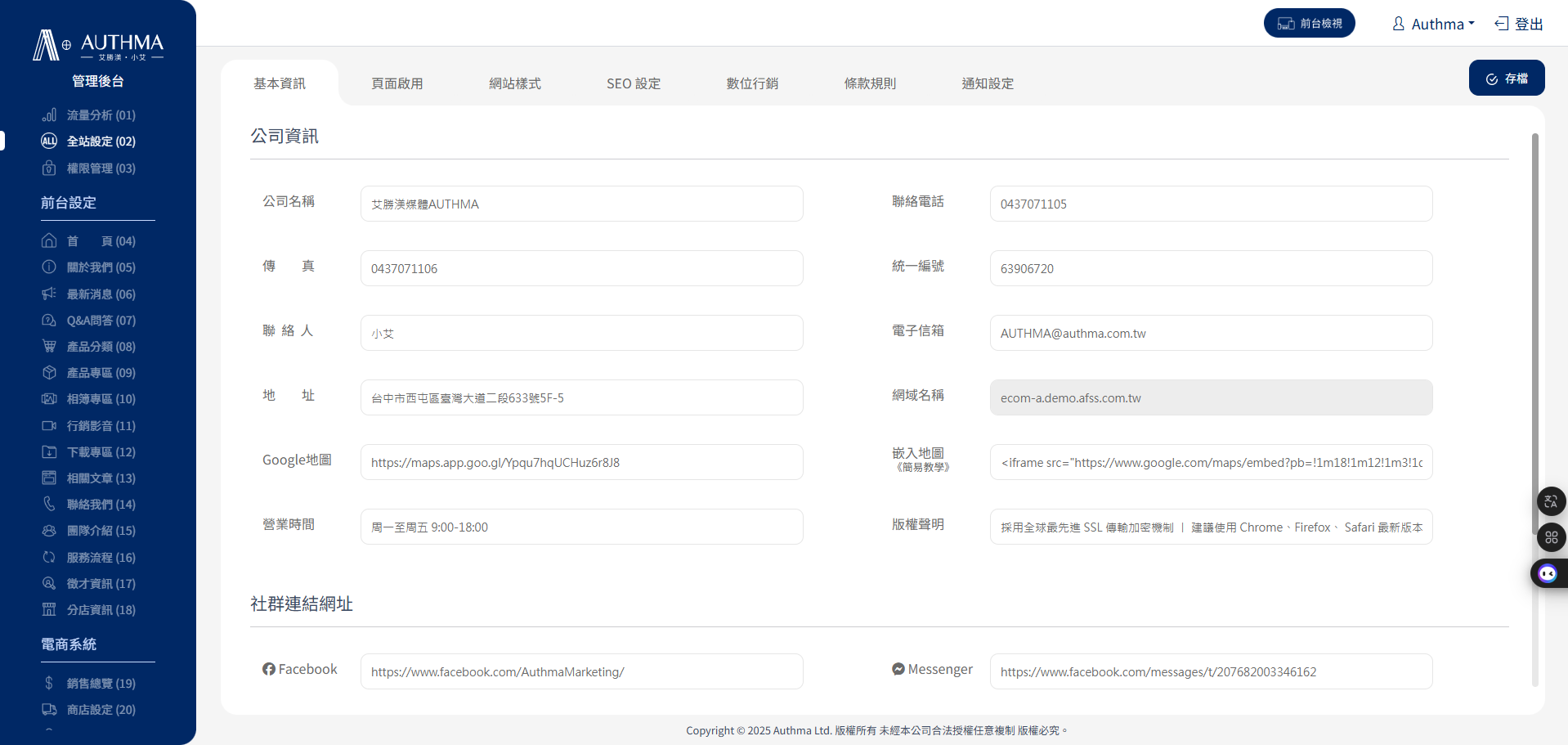Focus the Facebook URL input field
Viewport: 1568px width, 745px height.
(x=581, y=671)
